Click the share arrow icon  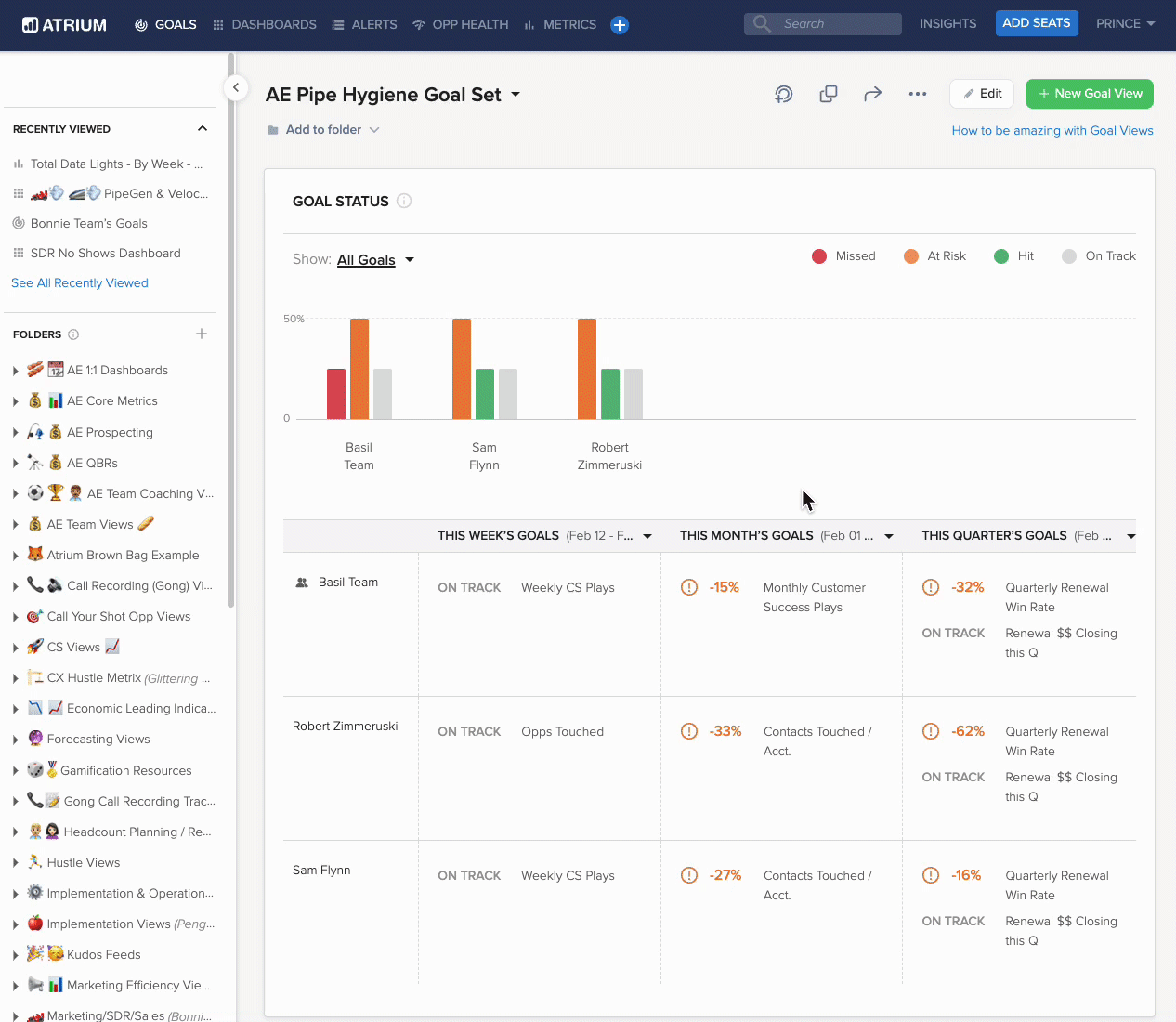pos(872,94)
